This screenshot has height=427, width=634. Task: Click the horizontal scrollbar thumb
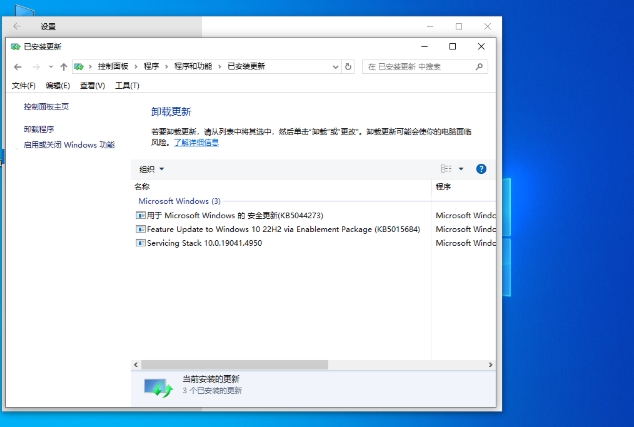click(x=235, y=365)
